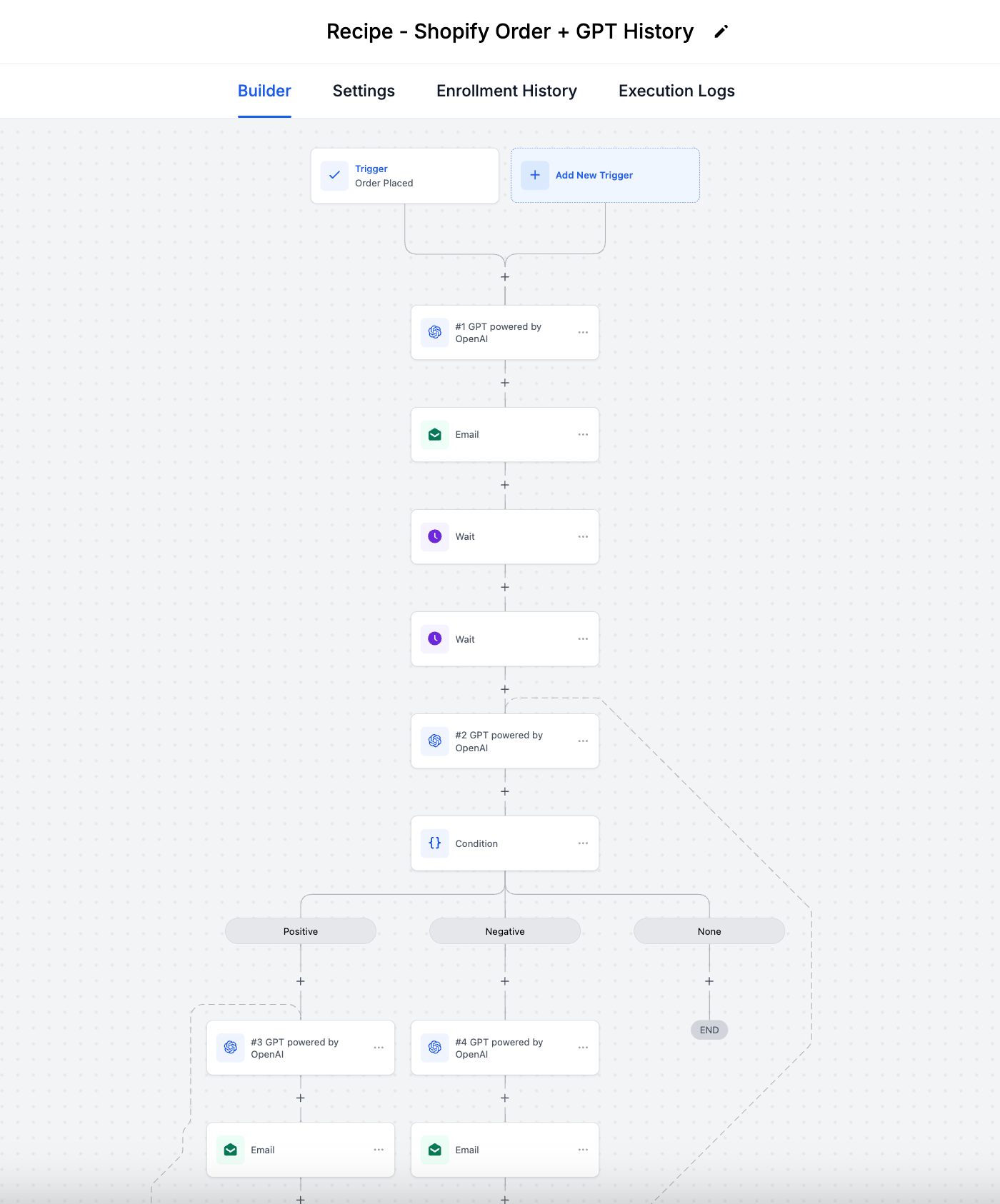Open three-dot menu on second Wait step

tap(583, 639)
